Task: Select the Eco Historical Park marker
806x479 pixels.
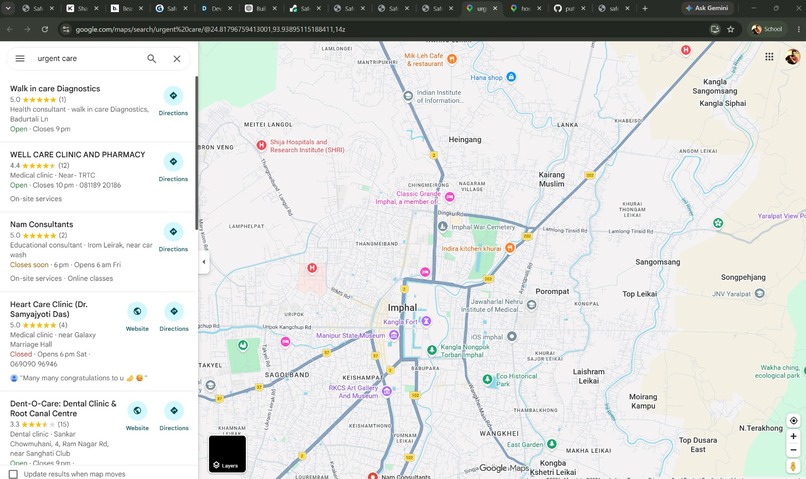Action: 487,379
